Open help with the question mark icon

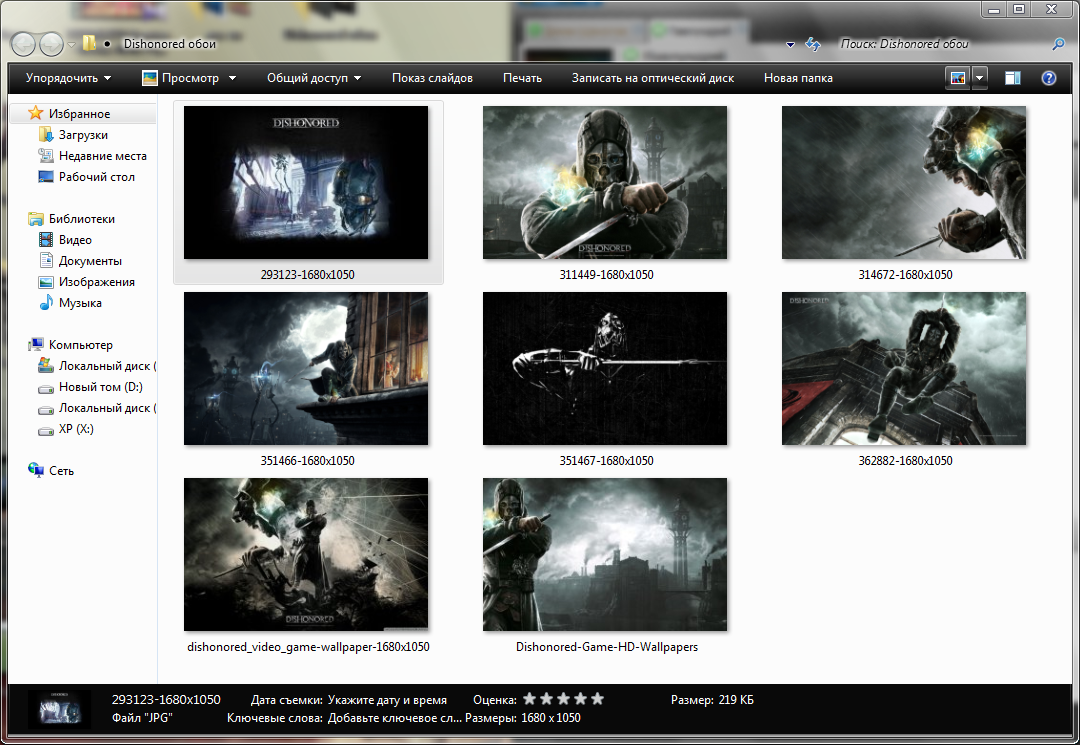[1049, 78]
